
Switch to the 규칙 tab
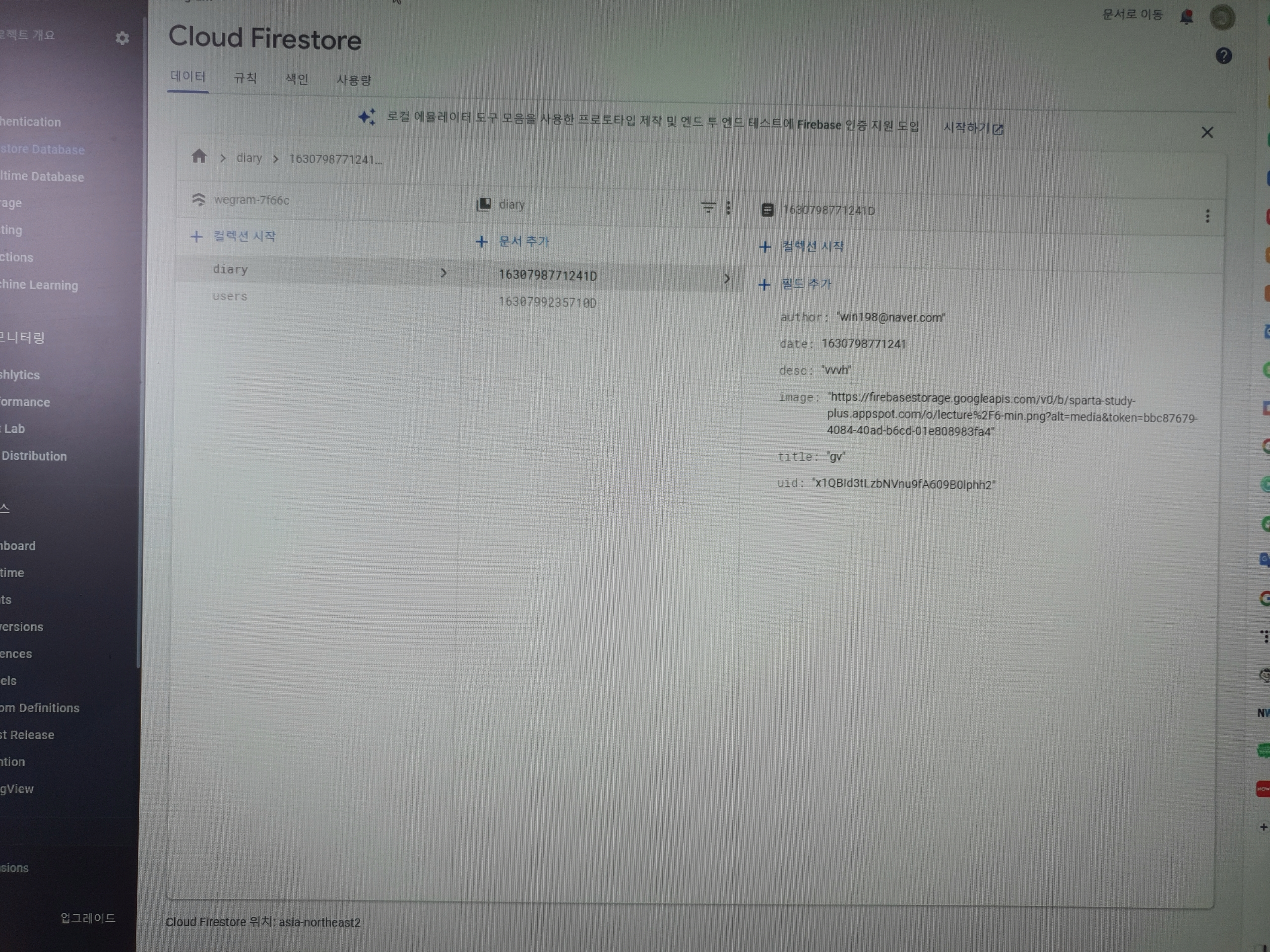[x=245, y=78]
